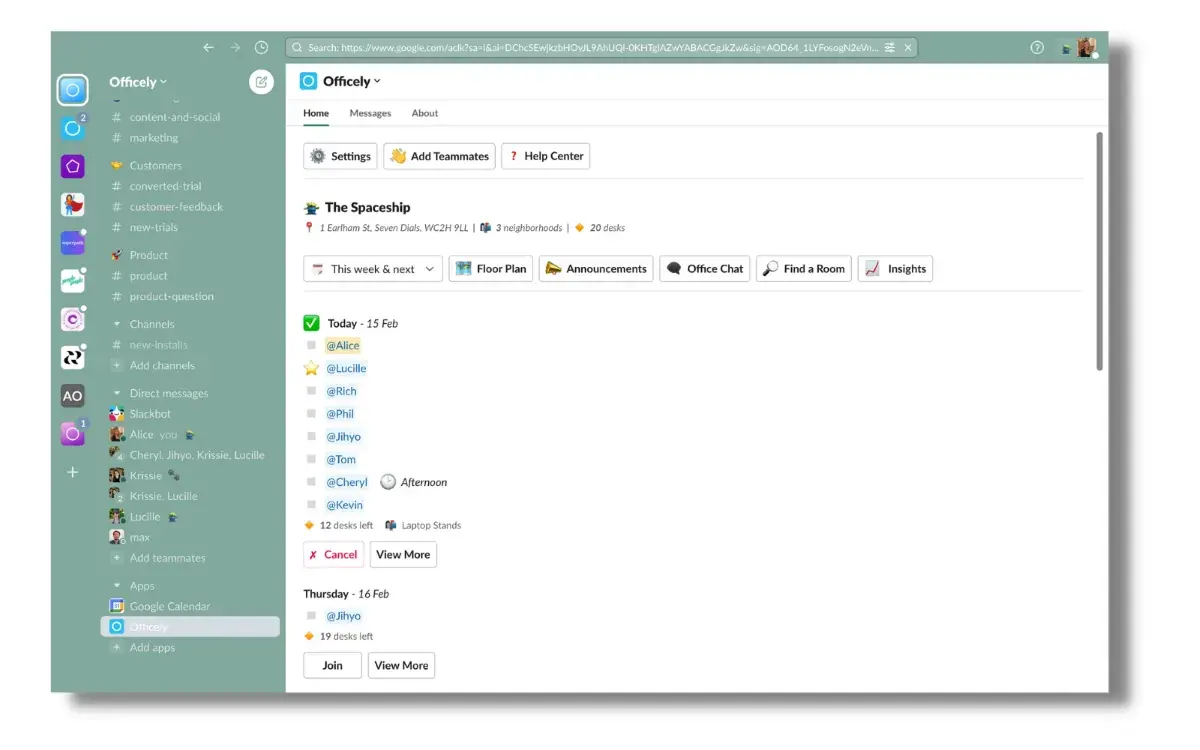This screenshot has width=1200, height=750.
Task: Toggle the square beside @Tom
Action: pos(311,460)
